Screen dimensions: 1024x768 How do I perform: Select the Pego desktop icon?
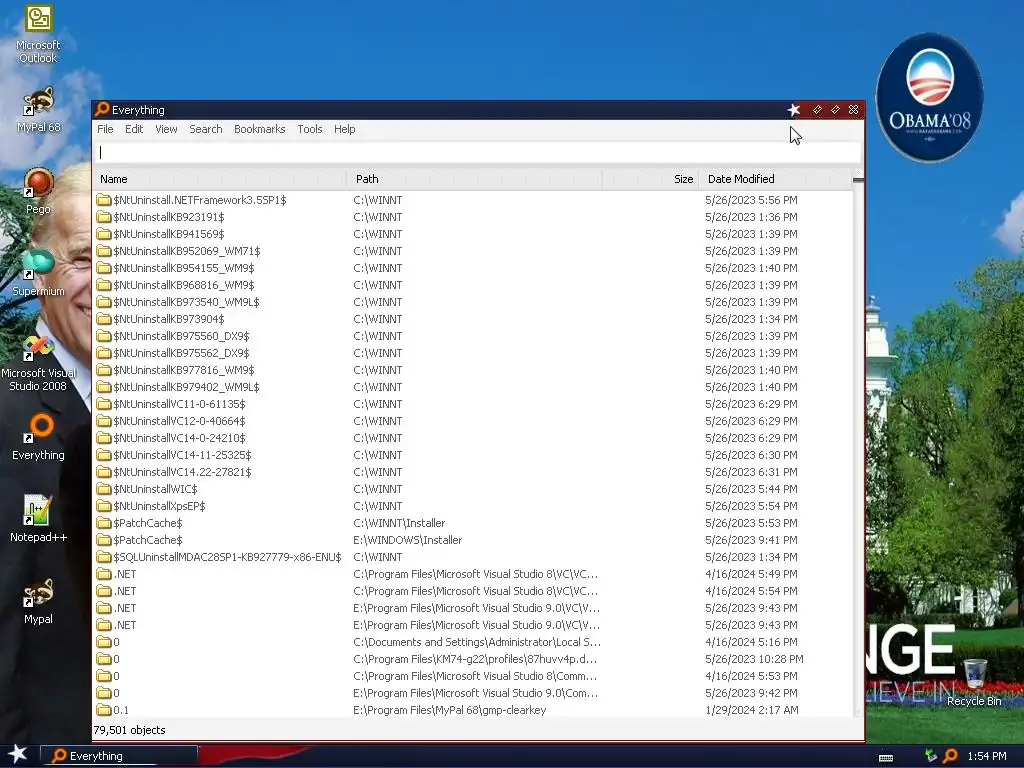tap(38, 191)
